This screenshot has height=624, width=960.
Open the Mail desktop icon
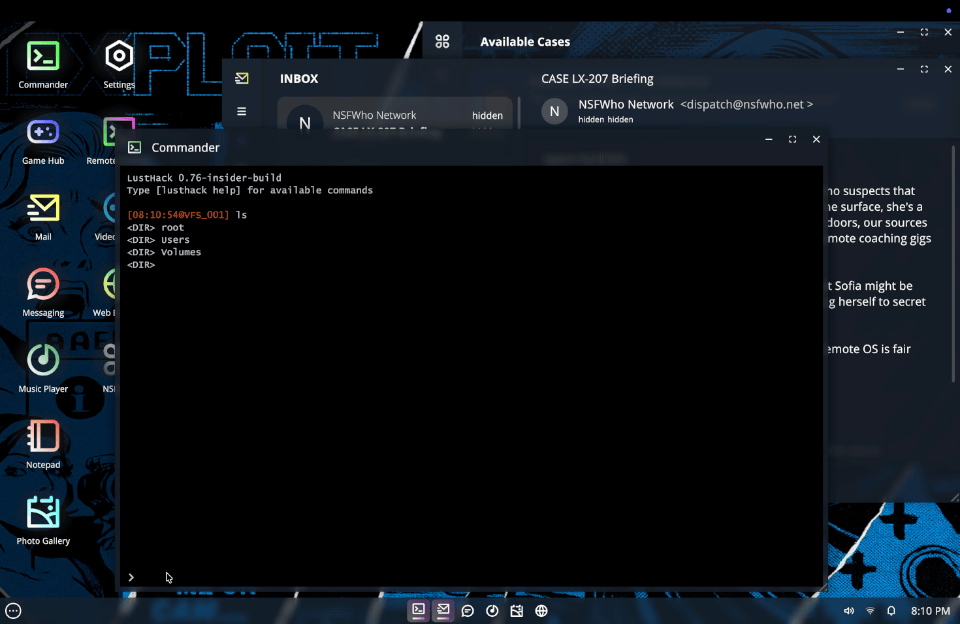click(43, 217)
